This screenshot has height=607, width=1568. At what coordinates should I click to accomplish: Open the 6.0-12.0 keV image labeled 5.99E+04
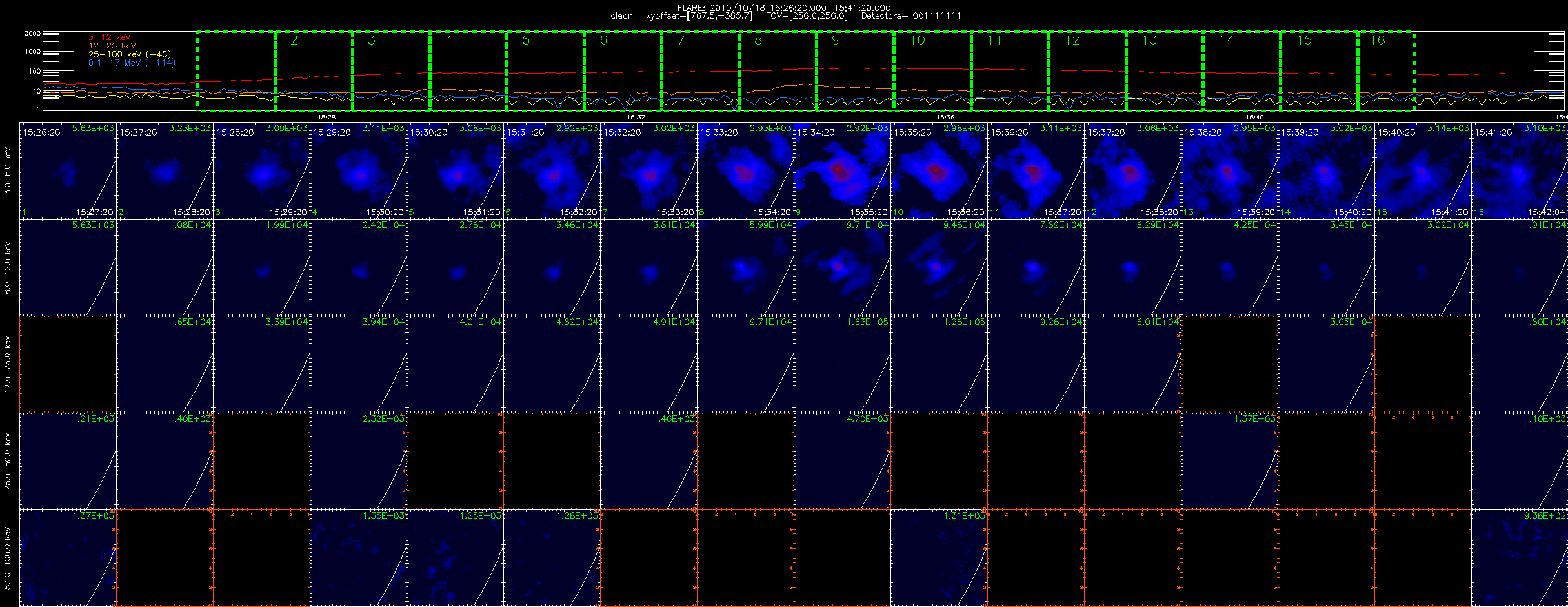[x=745, y=267]
